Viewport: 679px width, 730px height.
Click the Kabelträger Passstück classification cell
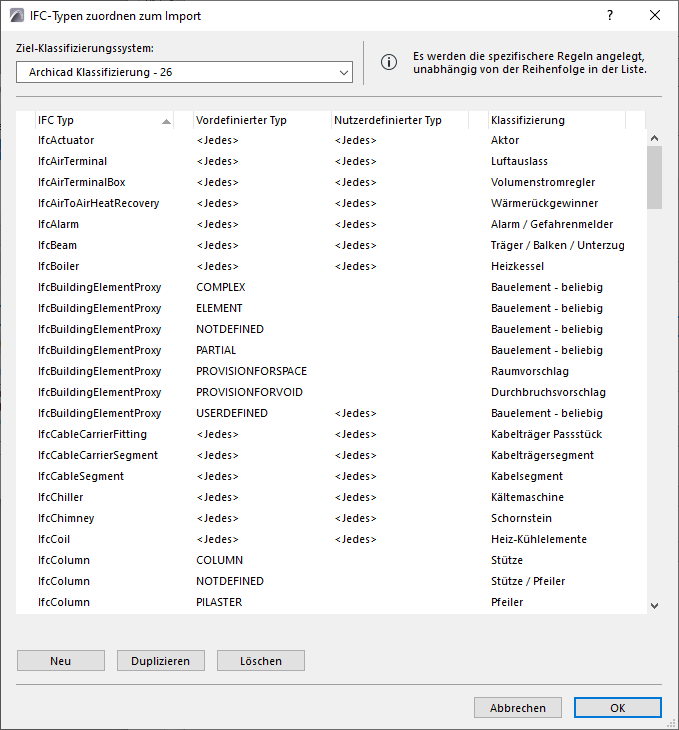[546, 434]
